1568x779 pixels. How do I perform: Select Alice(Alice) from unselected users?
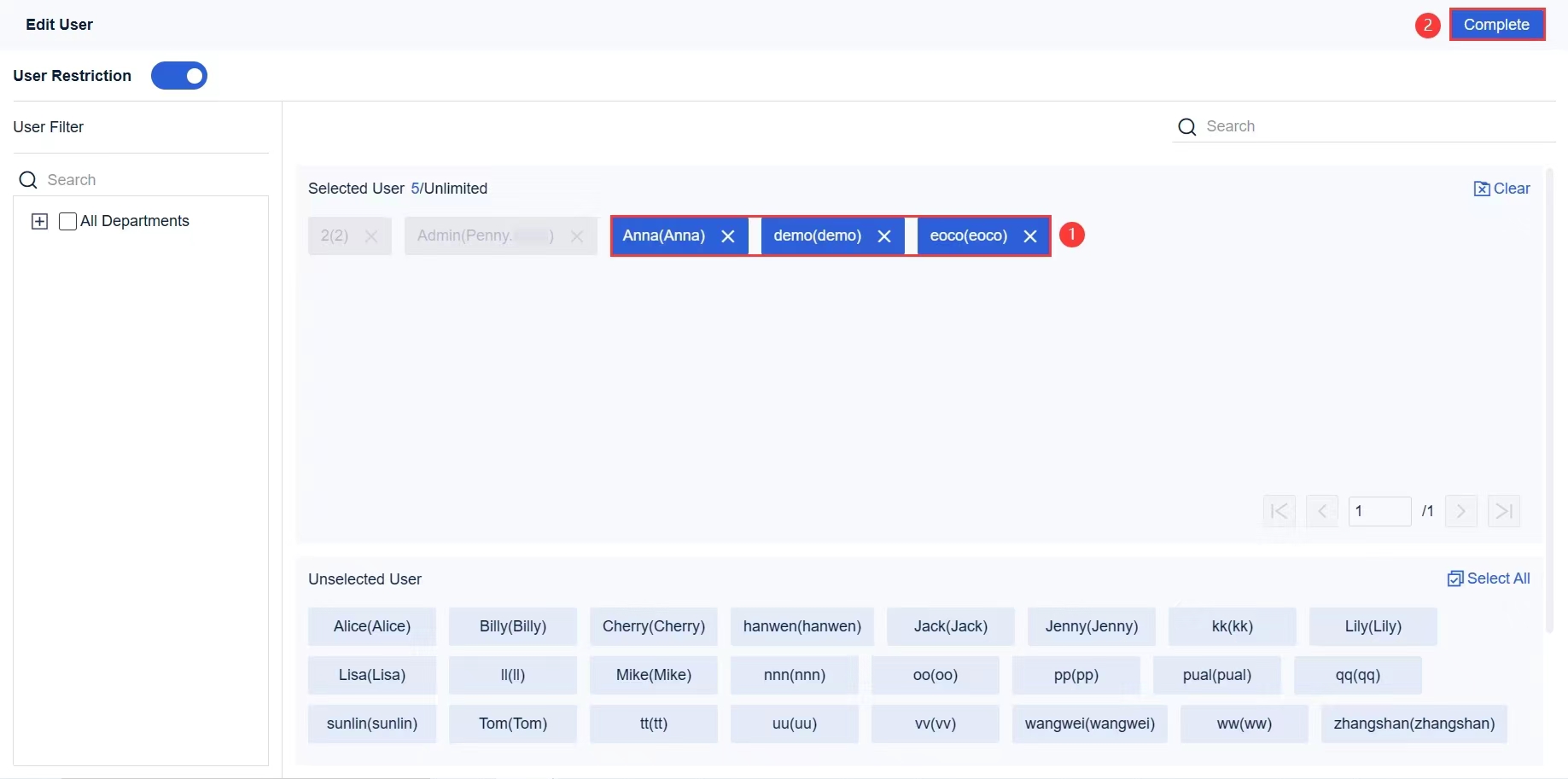pyautogui.click(x=371, y=626)
